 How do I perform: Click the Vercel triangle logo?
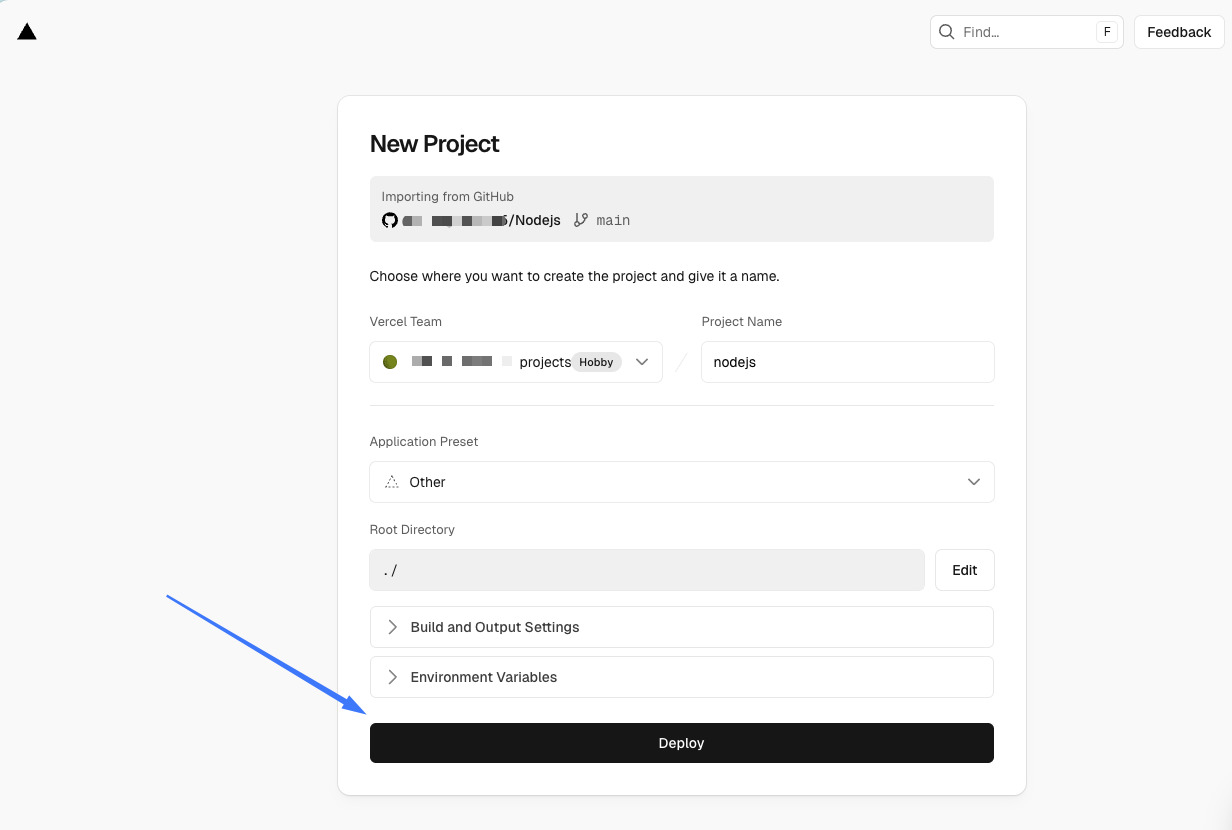(x=27, y=32)
